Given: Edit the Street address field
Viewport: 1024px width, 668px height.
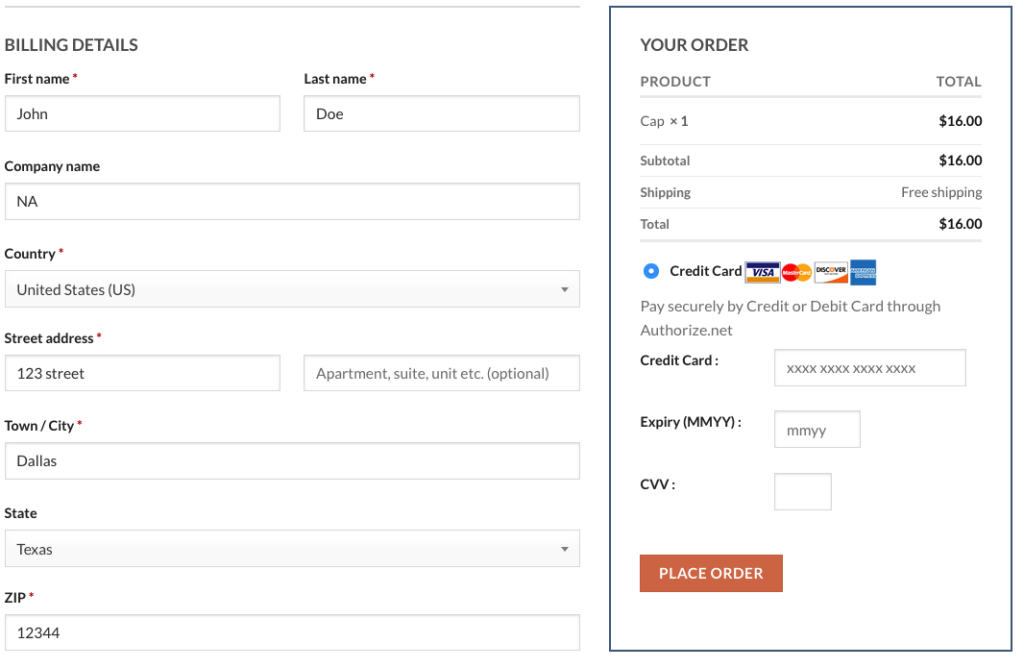Looking at the screenshot, I should pos(142,373).
